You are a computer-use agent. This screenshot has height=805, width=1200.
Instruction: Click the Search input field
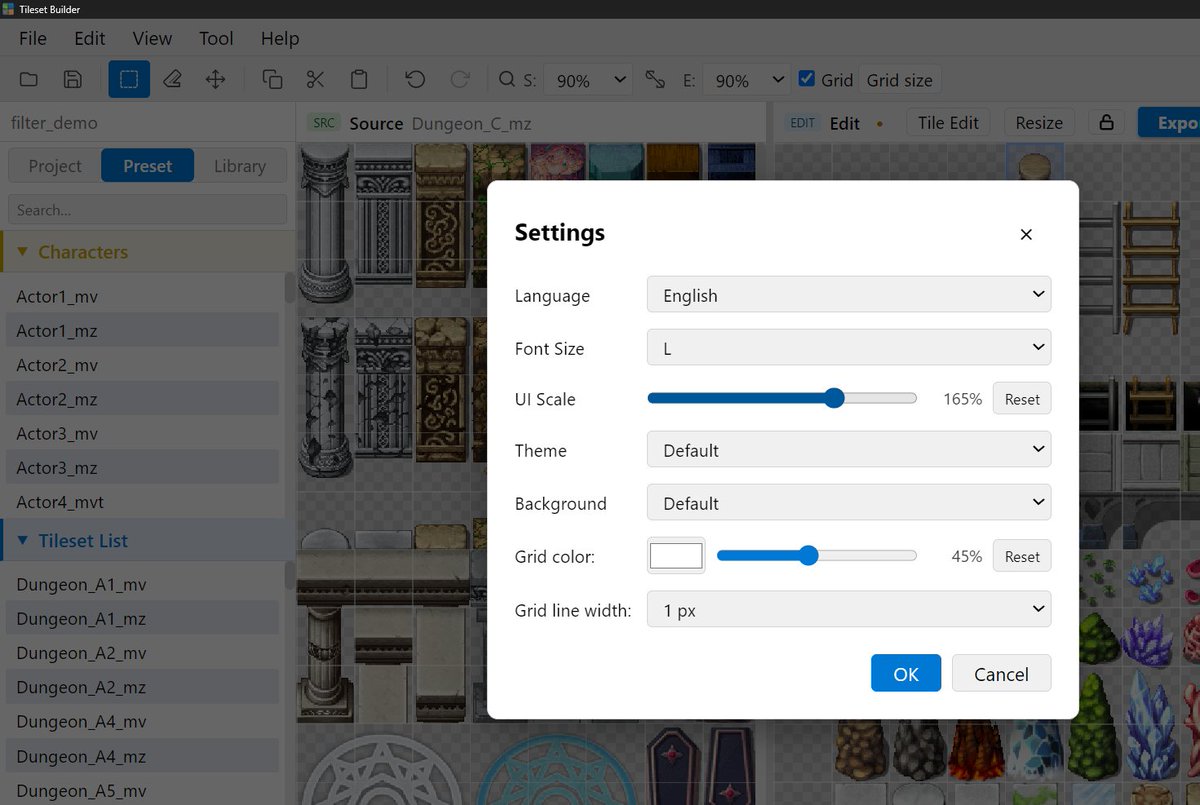pyautogui.click(x=148, y=210)
